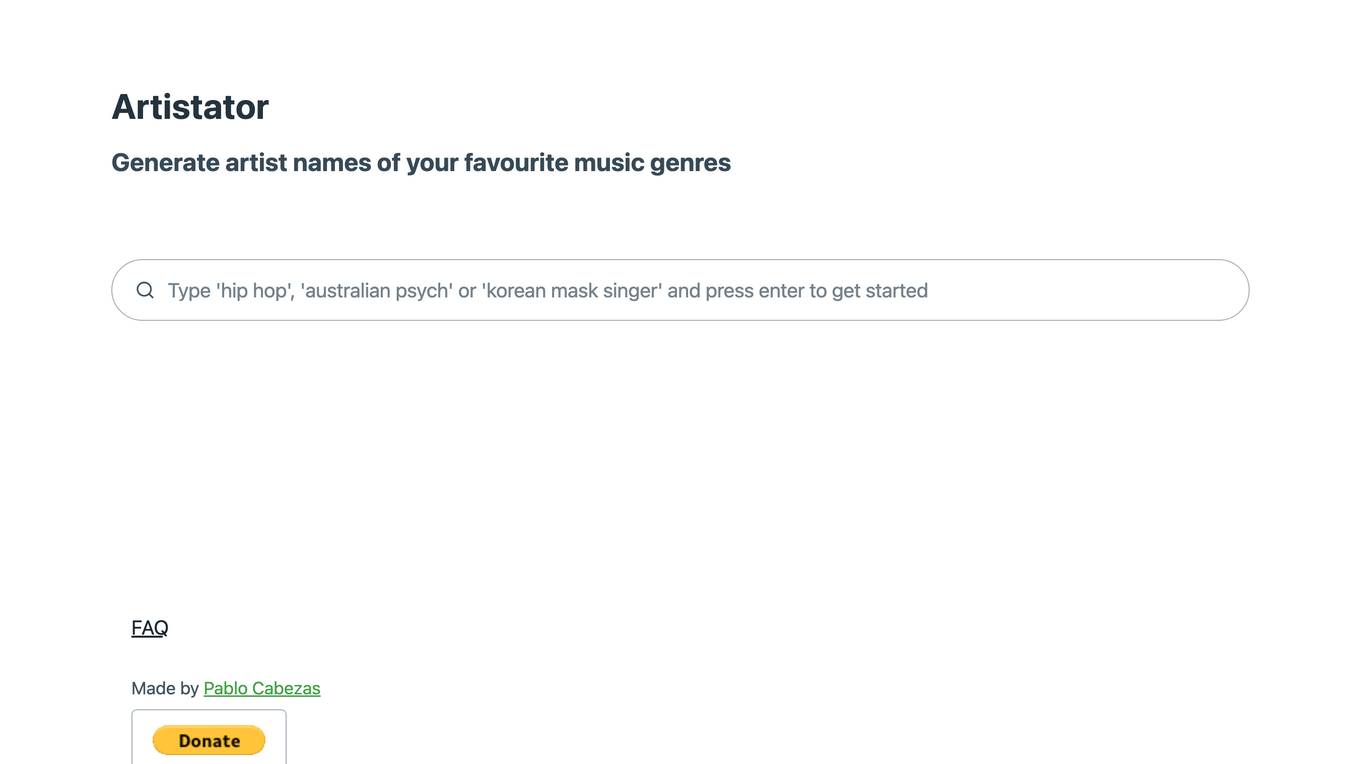This screenshot has width=1360, height=764.
Task: Click the 'korean mask singer' placeholder in search box
Action: (572, 290)
